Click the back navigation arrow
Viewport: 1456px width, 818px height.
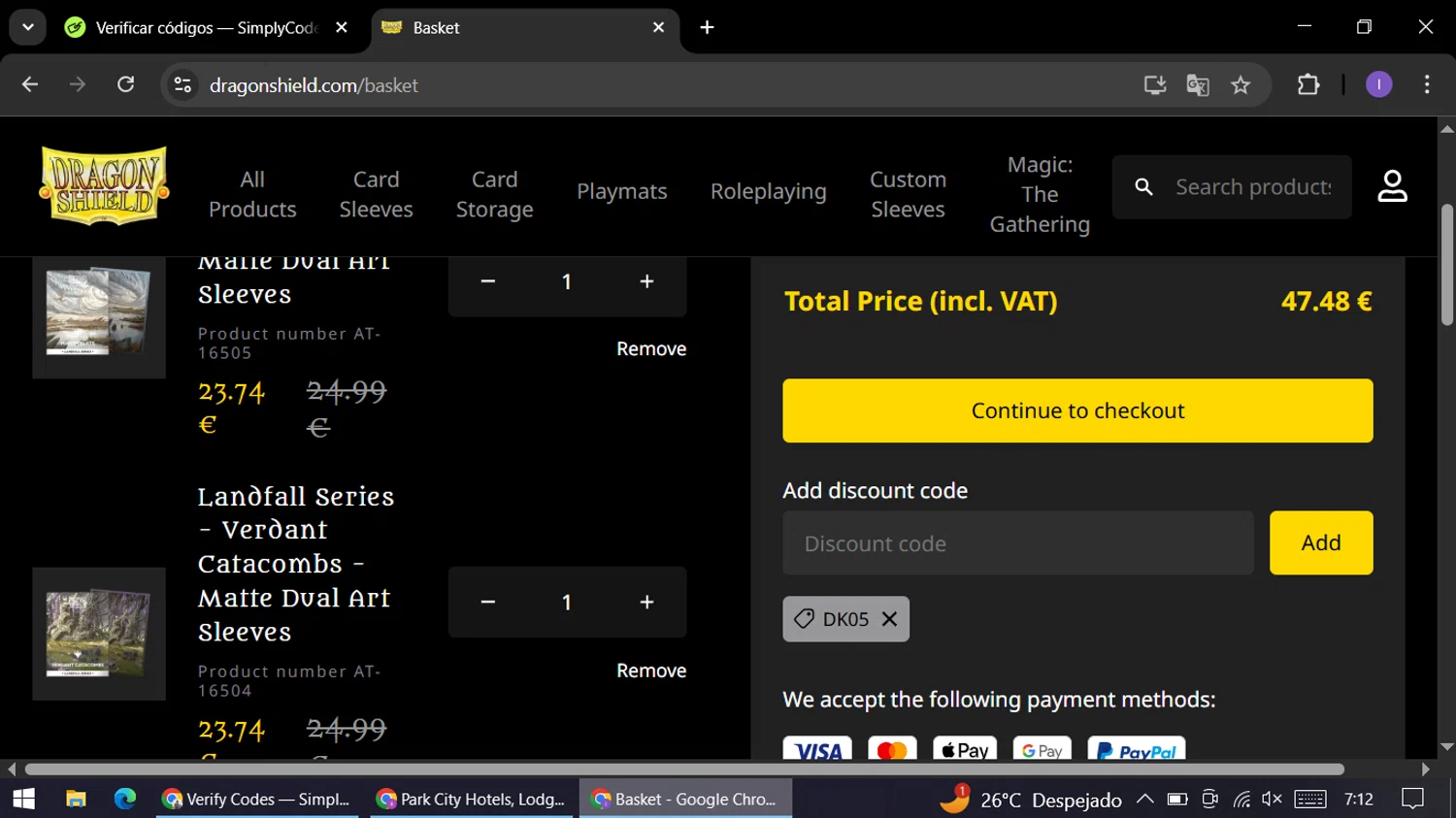tap(30, 85)
